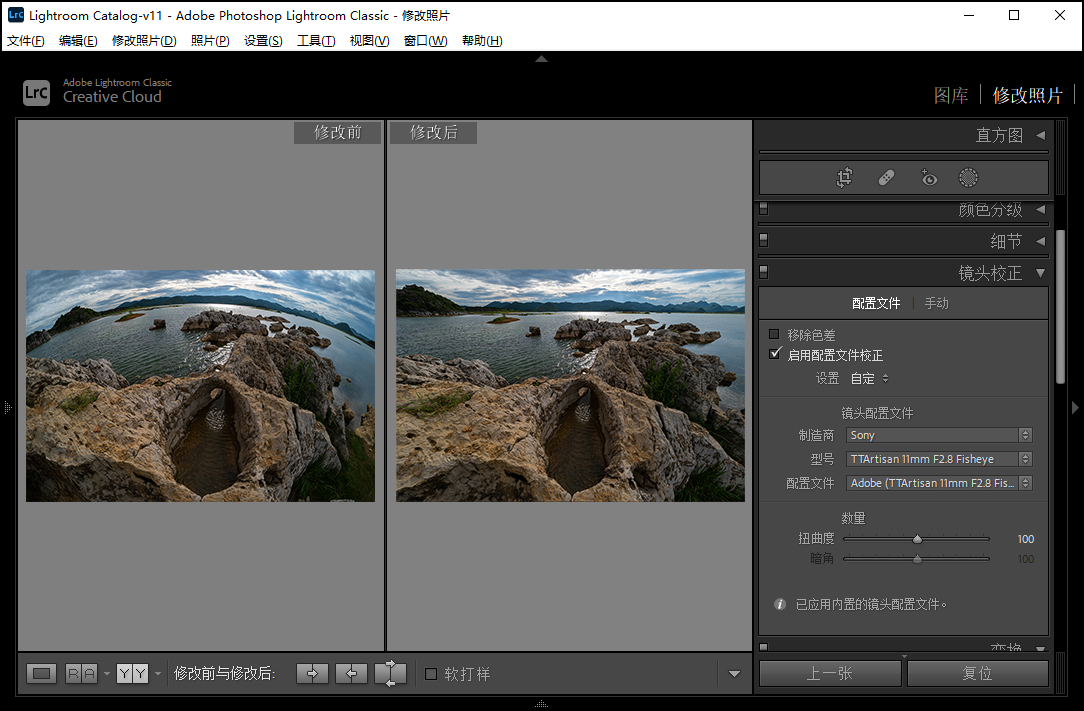The height and width of the screenshot is (711, 1084).
Task: Switch to the 手动 tab
Action: point(936,303)
